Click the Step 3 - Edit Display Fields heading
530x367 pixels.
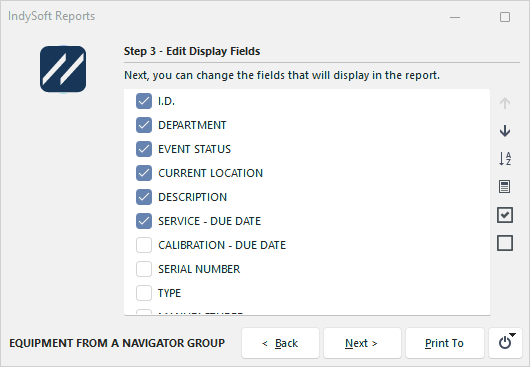point(192,51)
